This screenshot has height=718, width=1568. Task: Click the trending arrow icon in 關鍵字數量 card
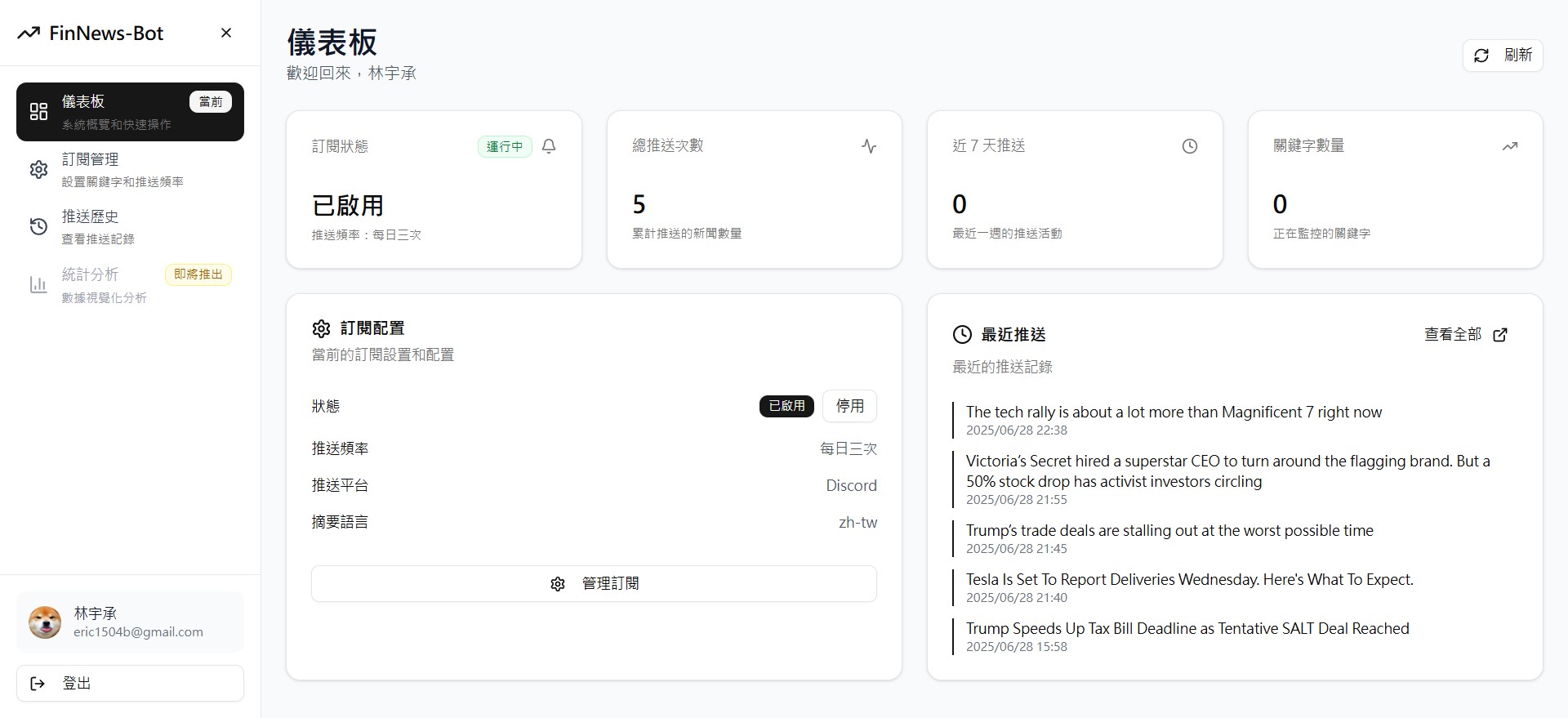pyautogui.click(x=1510, y=146)
